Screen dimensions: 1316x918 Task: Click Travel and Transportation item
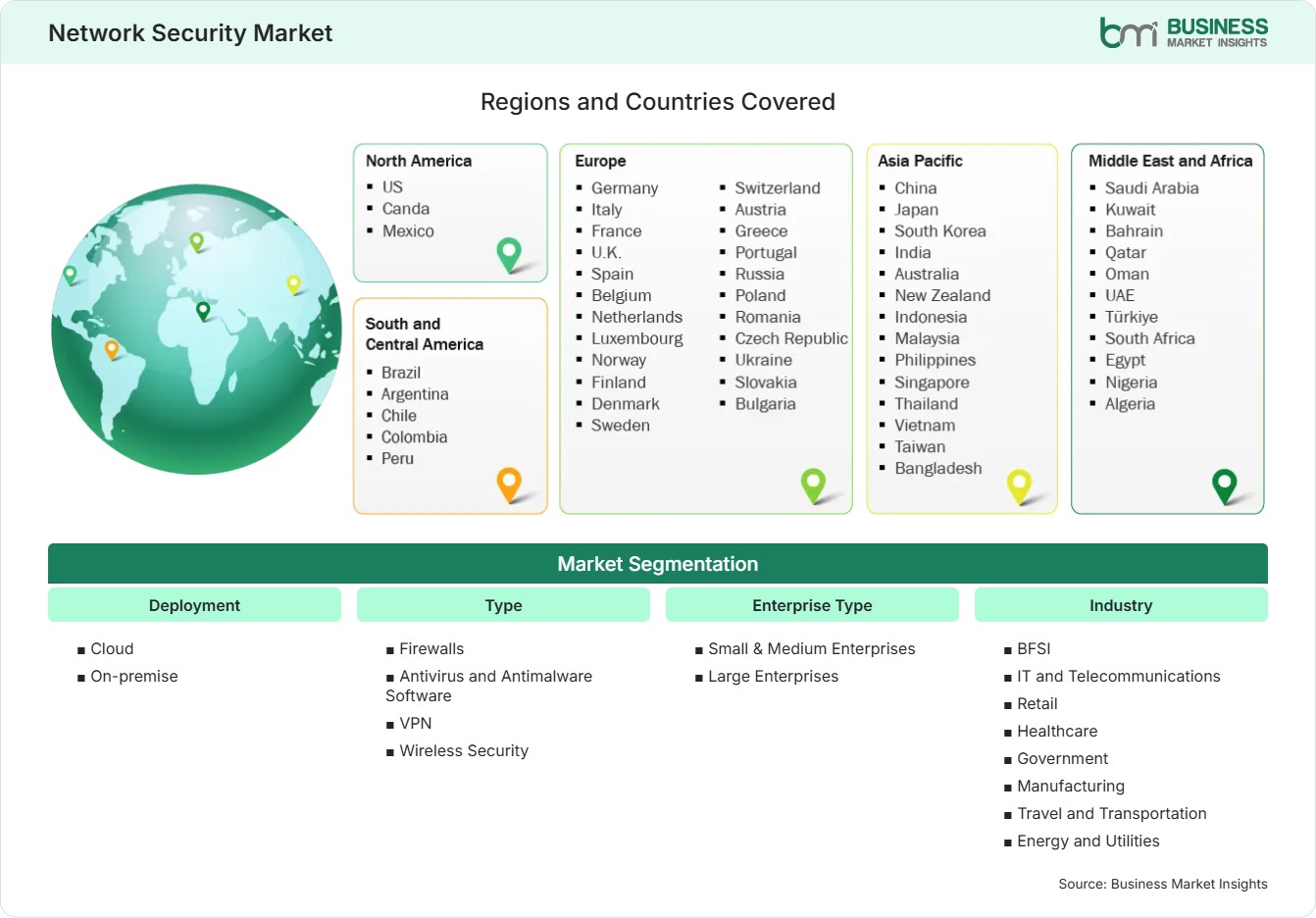click(x=1112, y=814)
